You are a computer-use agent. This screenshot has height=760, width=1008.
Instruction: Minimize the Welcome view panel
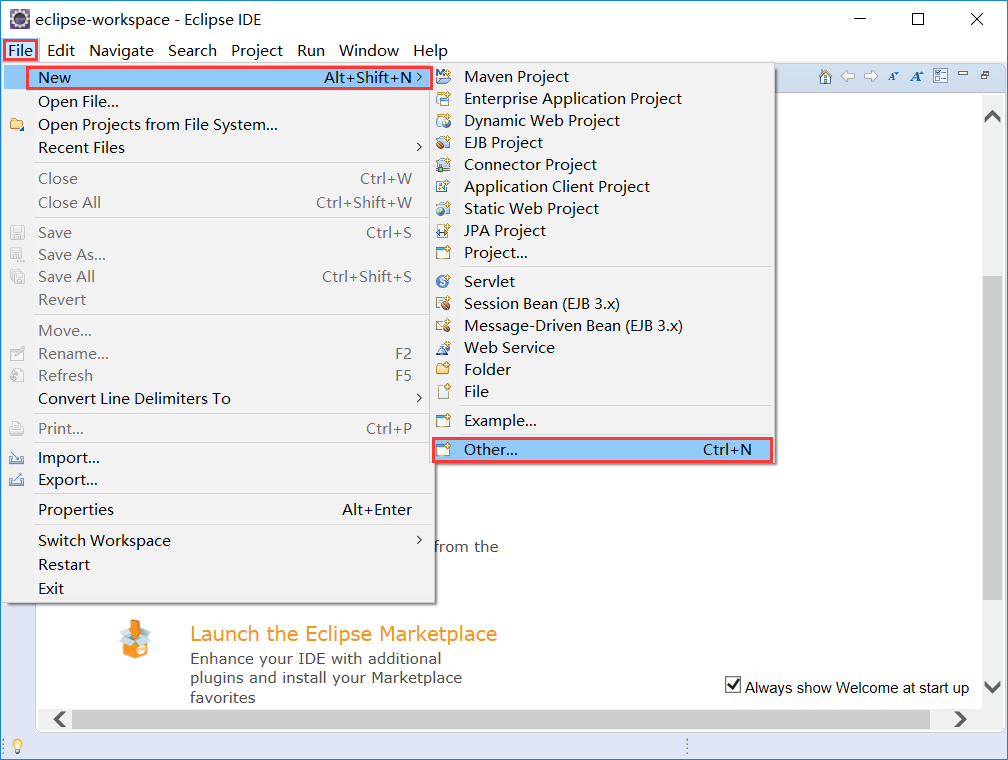(963, 74)
